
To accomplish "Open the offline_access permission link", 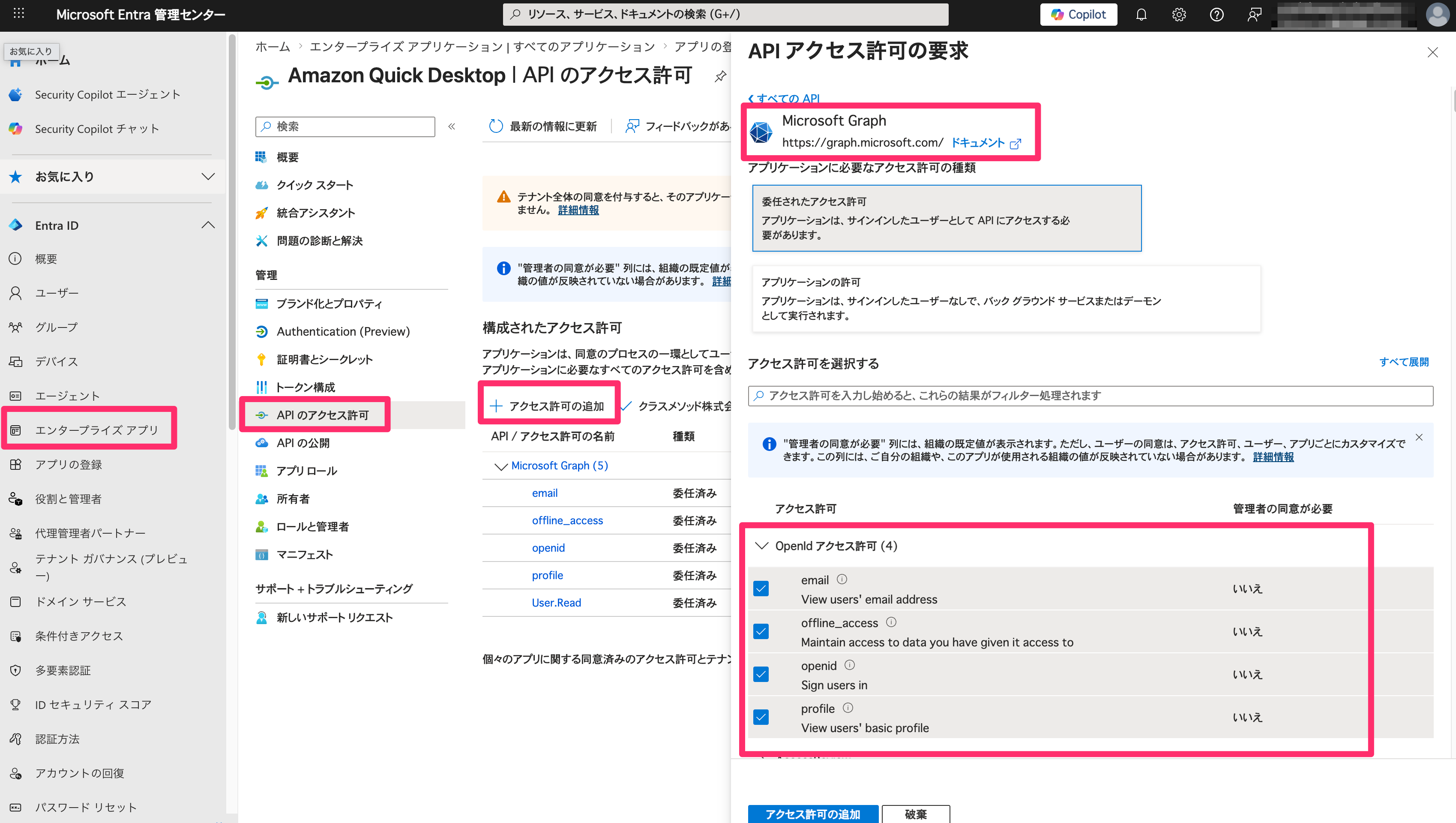I will click(x=567, y=521).
